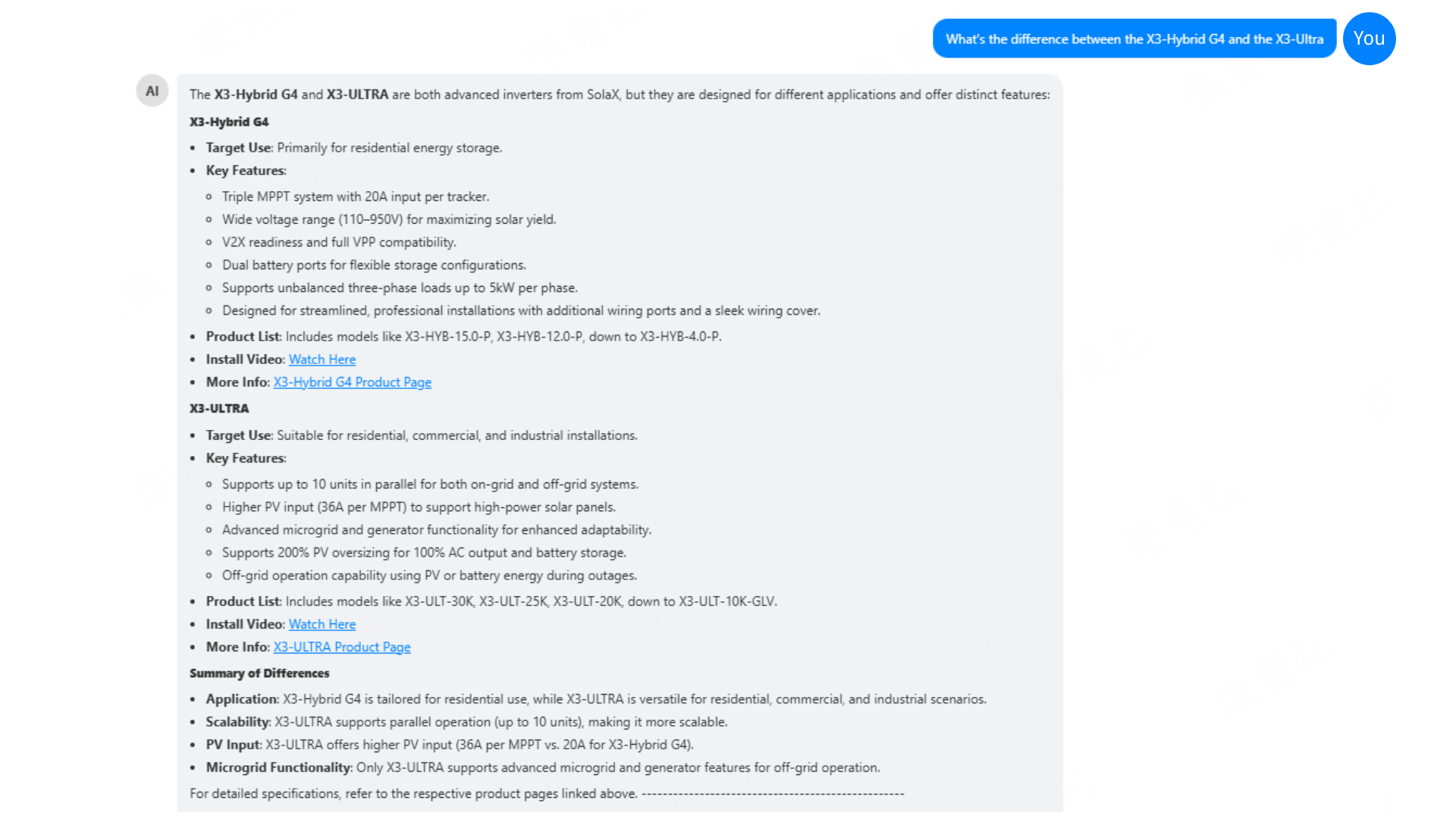Select the X3-Hybrid G4 section heading
This screenshot has height=819, width=1456.
[228, 121]
